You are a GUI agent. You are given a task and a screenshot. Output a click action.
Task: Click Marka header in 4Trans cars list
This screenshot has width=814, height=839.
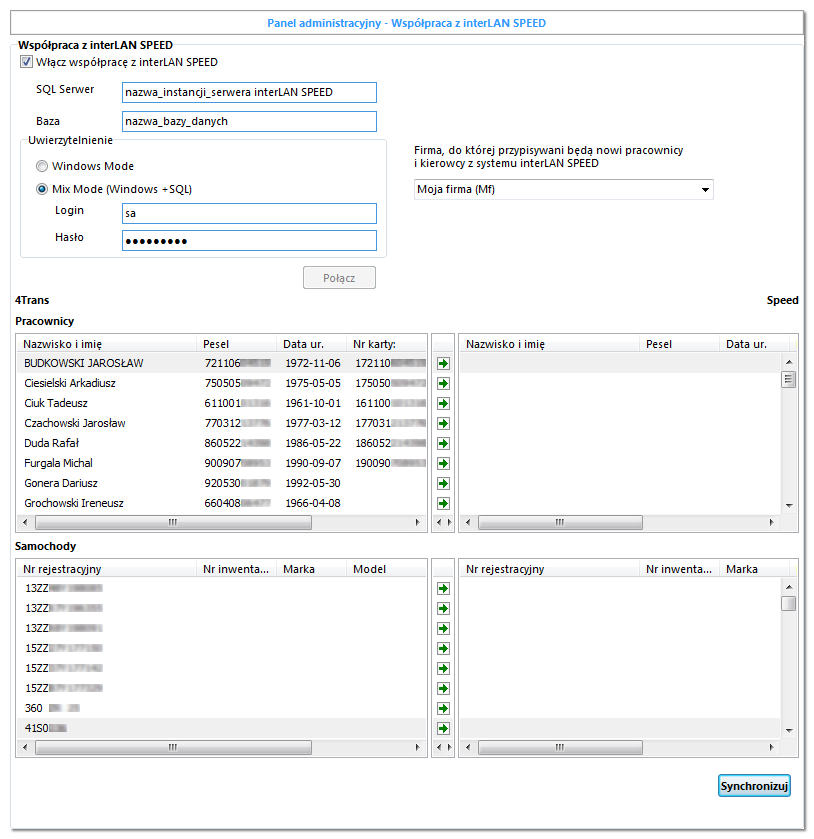pyautogui.click(x=311, y=569)
